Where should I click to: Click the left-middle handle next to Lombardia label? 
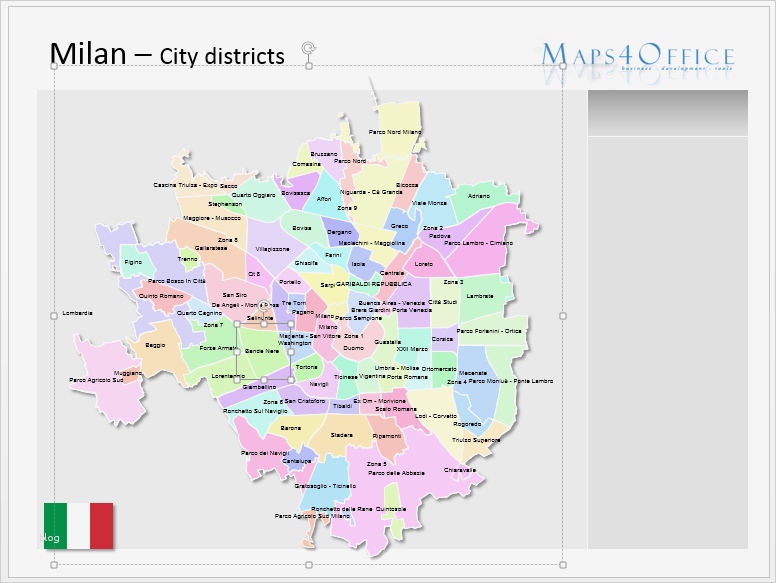(54, 316)
